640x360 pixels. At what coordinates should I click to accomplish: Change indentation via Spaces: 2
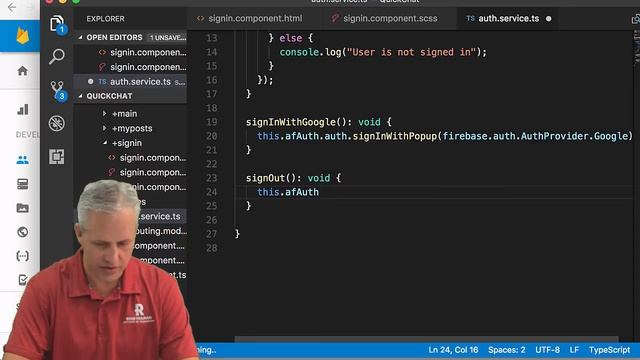(507, 350)
